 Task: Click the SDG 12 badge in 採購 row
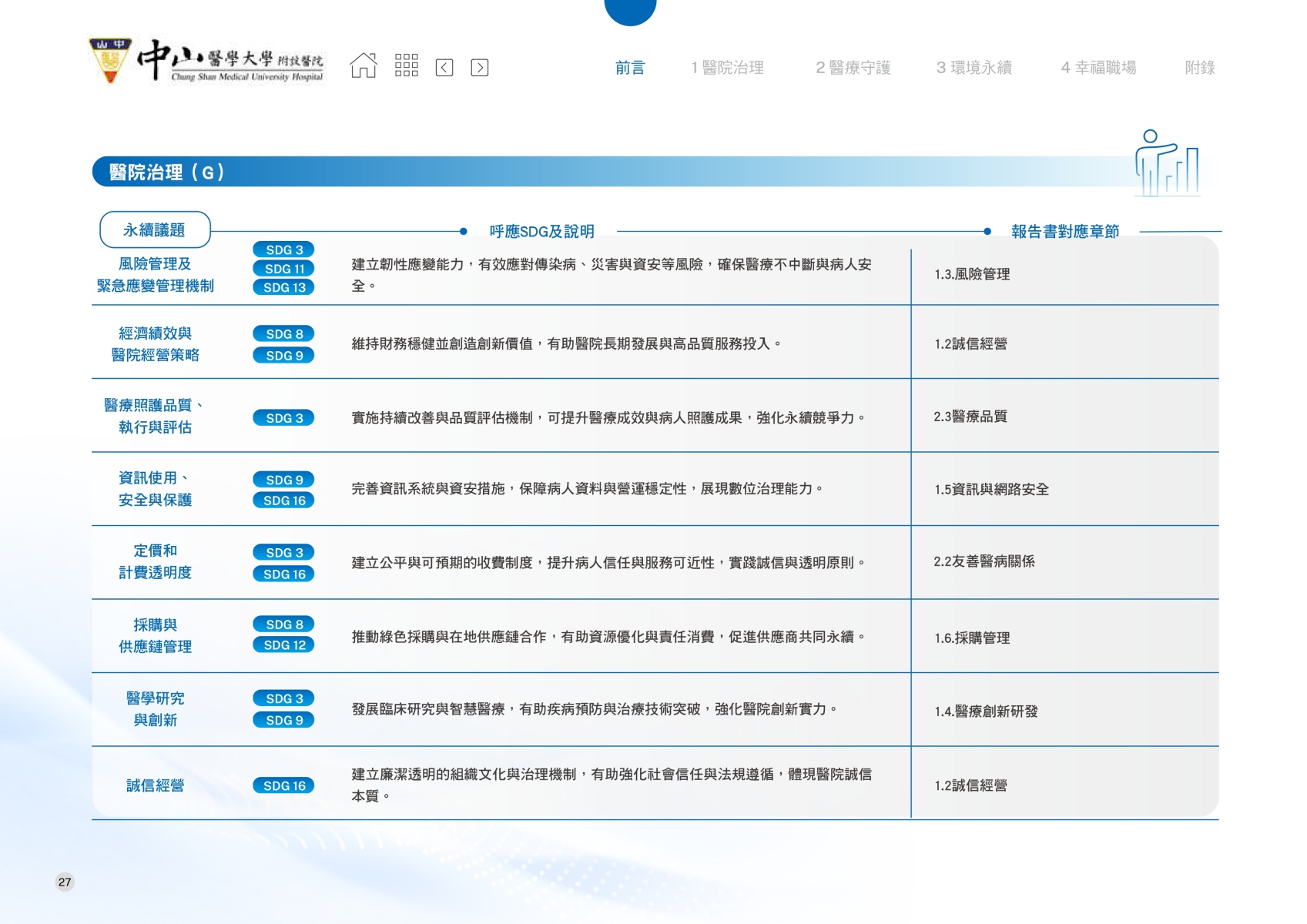pos(284,645)
